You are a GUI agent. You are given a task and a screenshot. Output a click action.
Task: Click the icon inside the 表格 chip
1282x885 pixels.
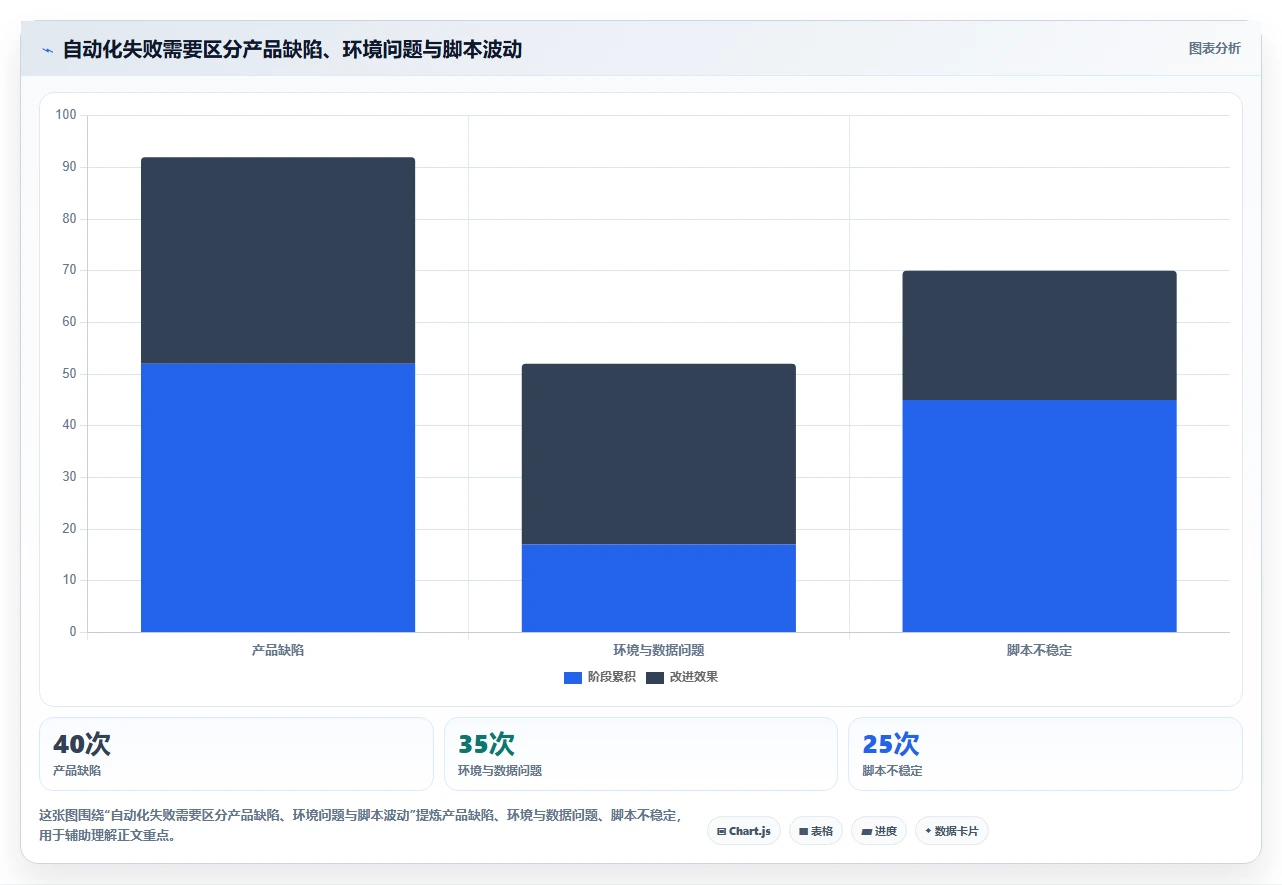click(x=803, y=832)
